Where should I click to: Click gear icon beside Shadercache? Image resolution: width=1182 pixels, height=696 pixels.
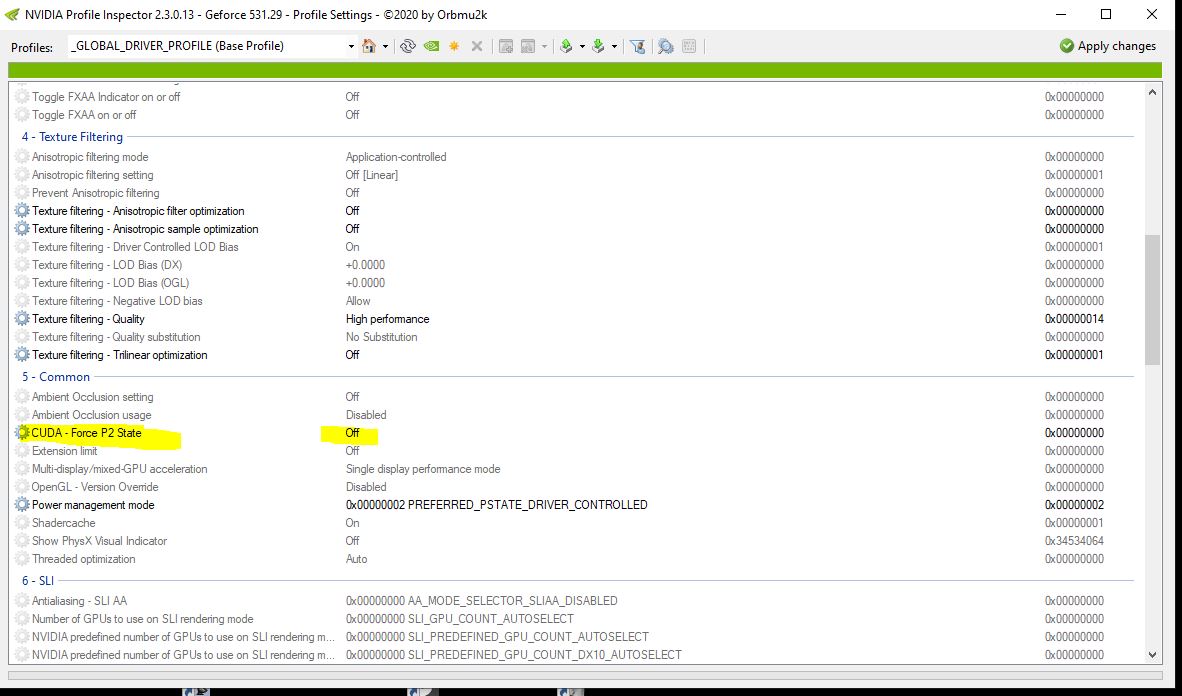(23, 523)
